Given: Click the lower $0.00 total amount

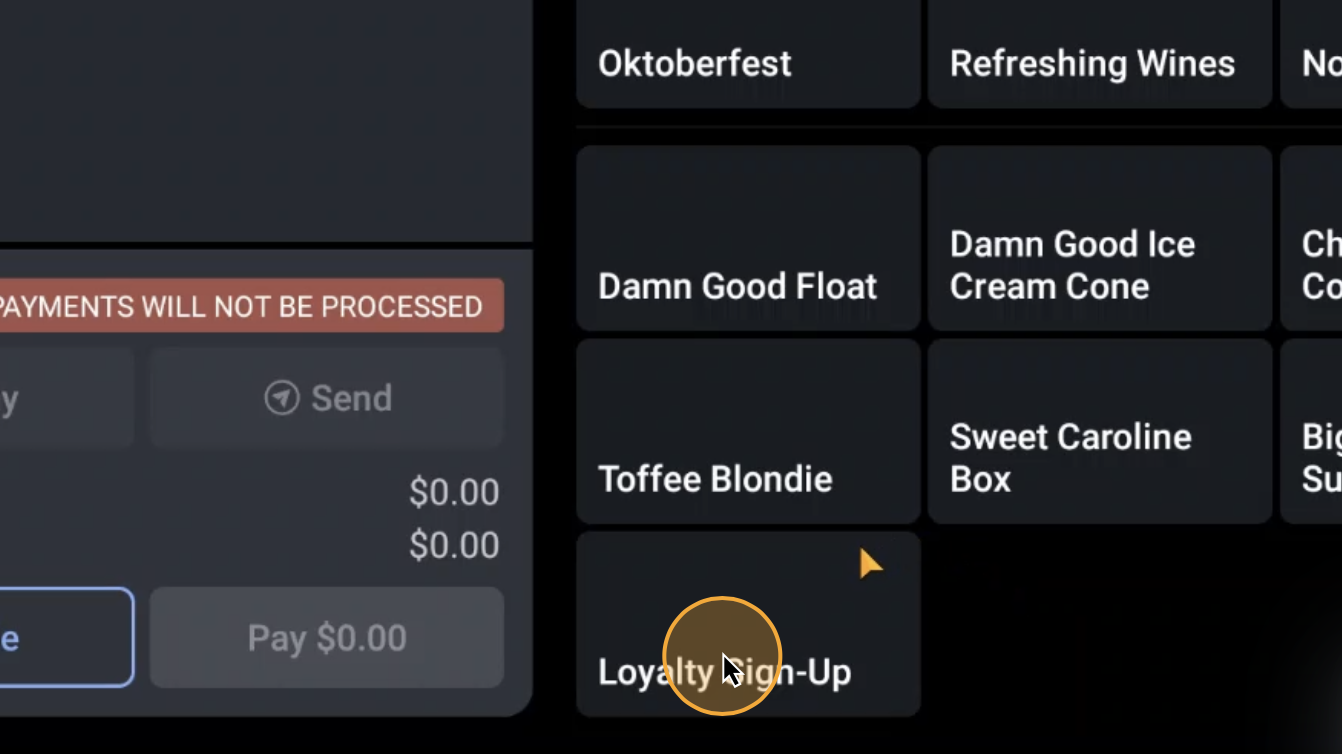Looking at the screenshot, I should (x=455, y=544).
